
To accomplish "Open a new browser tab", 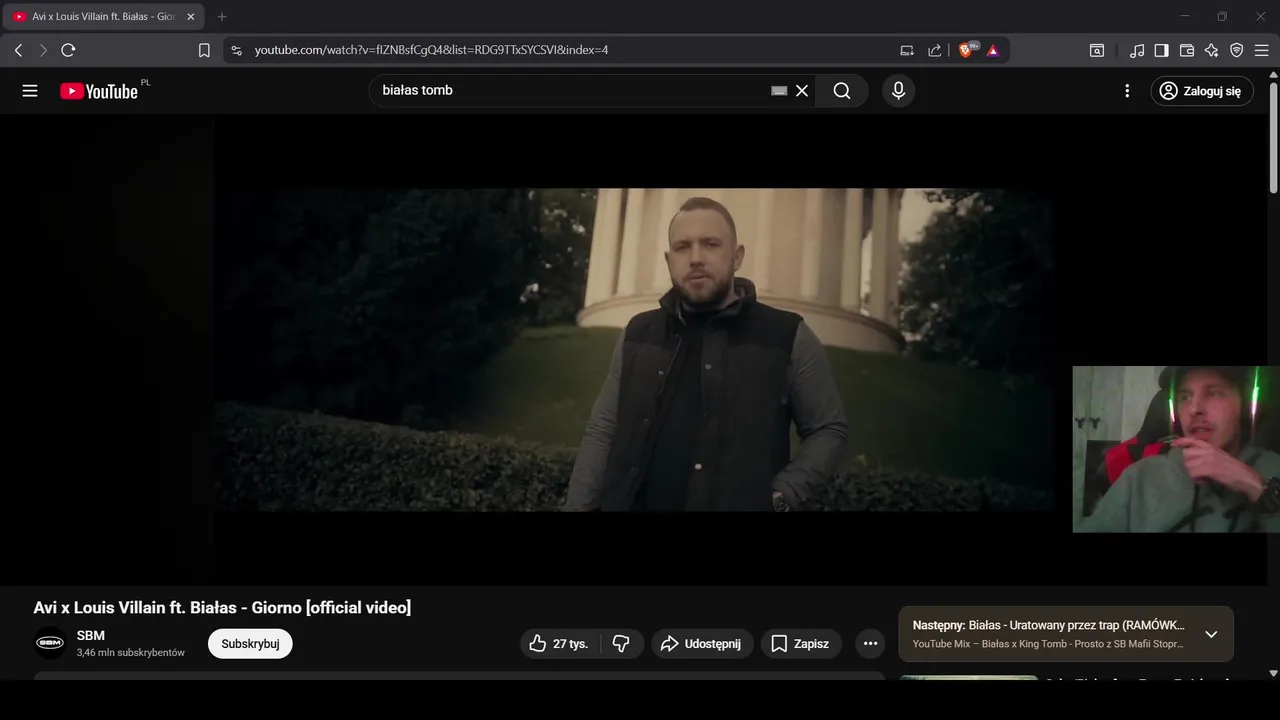I will [222, 17].
